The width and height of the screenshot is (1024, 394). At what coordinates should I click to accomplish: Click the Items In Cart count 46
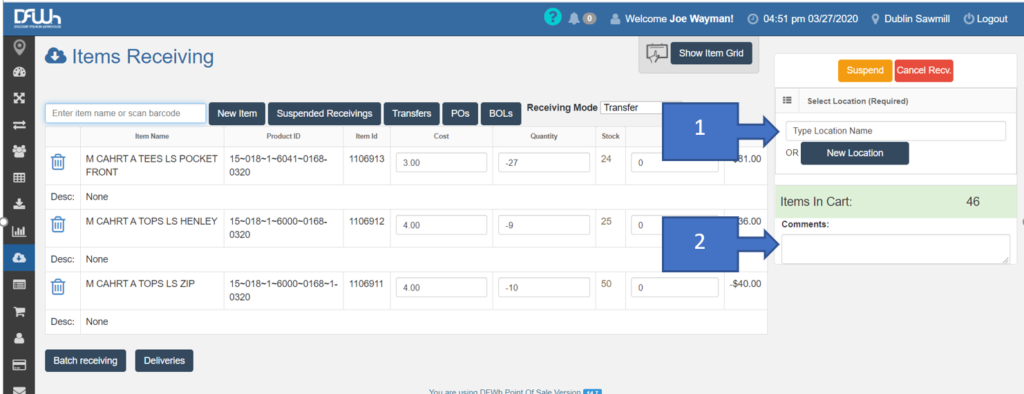click(x=972, y=202)
